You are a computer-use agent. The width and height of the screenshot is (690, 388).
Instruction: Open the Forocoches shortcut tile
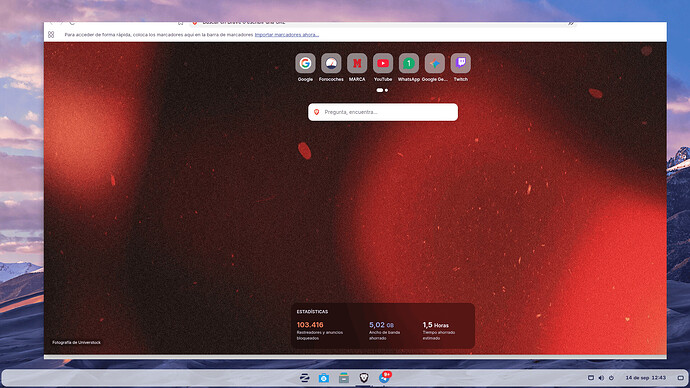click(x=331, y=63)
